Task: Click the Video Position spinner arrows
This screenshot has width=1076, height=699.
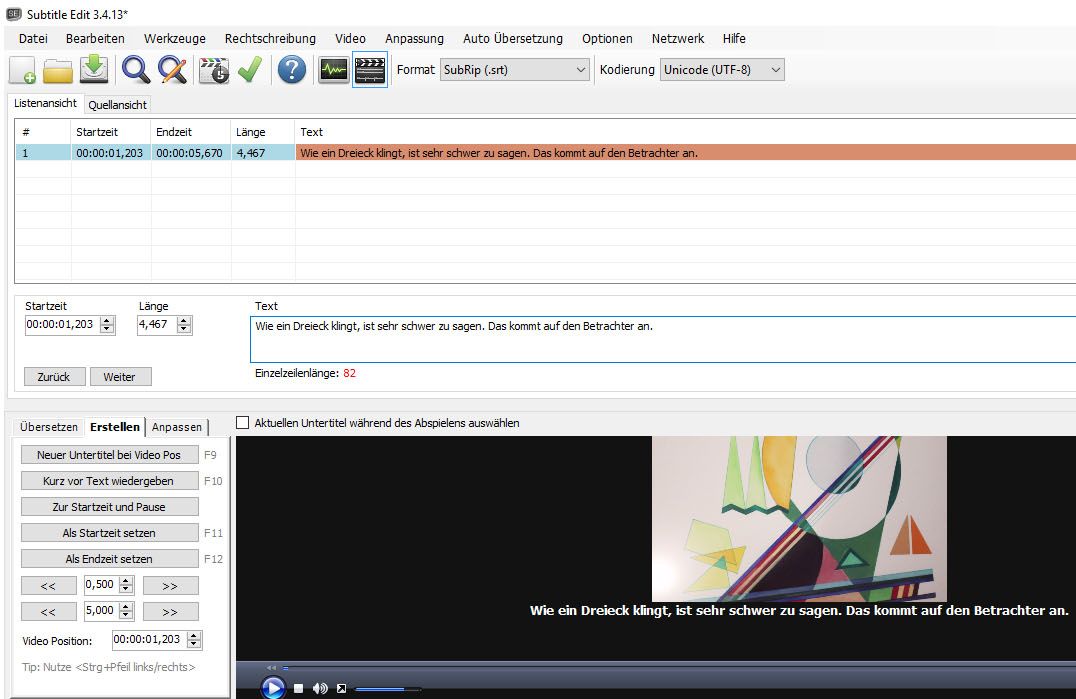Action: [194, 640]
